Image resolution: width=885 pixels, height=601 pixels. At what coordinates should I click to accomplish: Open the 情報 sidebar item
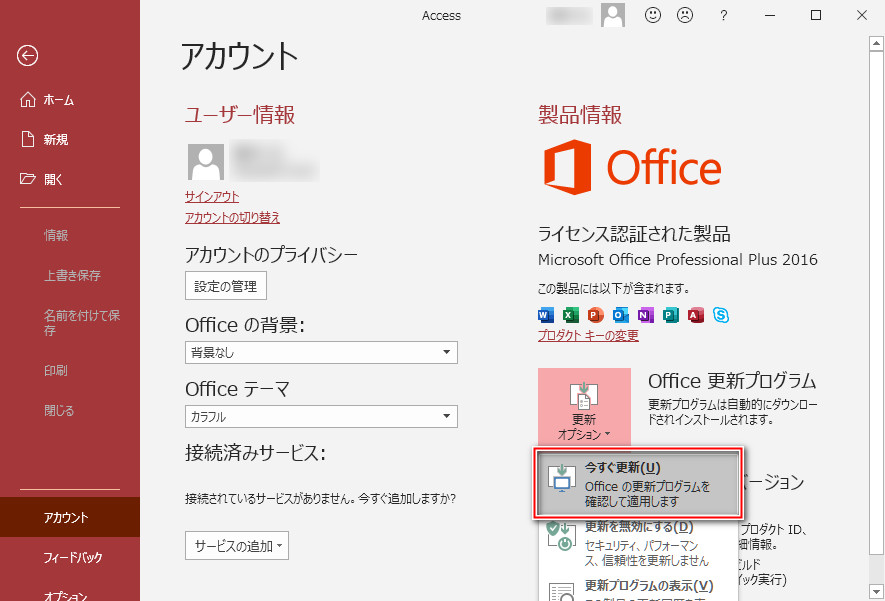click(56, 235)
